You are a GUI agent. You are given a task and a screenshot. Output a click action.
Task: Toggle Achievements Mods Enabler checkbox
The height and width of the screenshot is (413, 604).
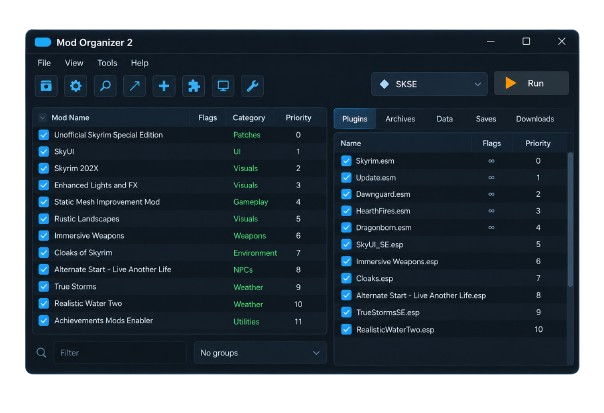click(44, 321)
